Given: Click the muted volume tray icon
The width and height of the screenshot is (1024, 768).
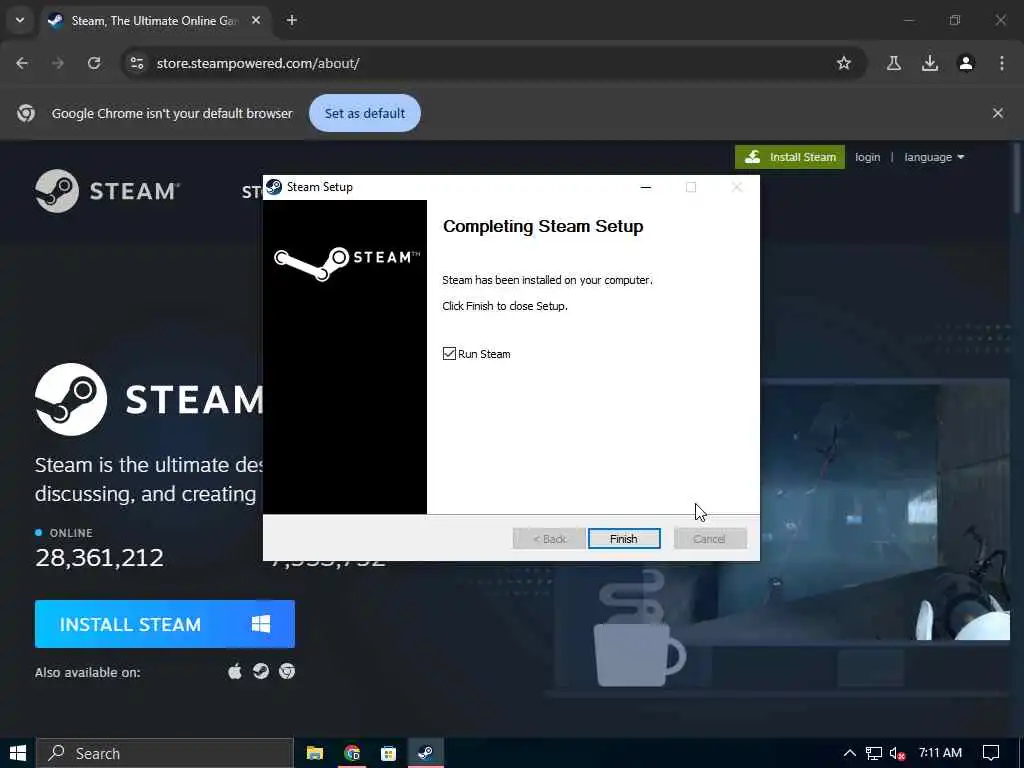Looking at the screenshot, I should click(897, 754).
